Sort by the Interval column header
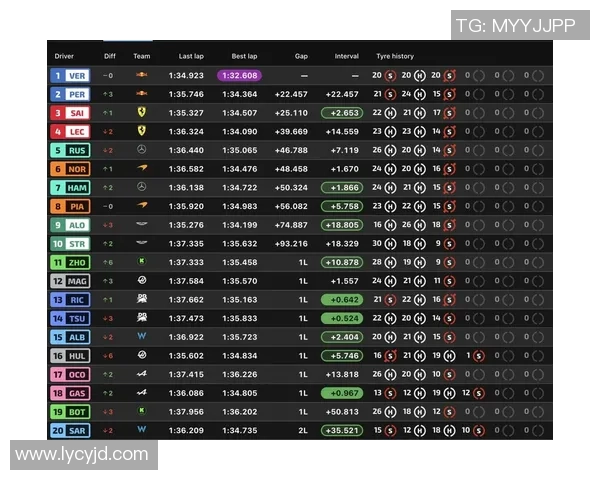The image size is (600, 480). point(347,56)
